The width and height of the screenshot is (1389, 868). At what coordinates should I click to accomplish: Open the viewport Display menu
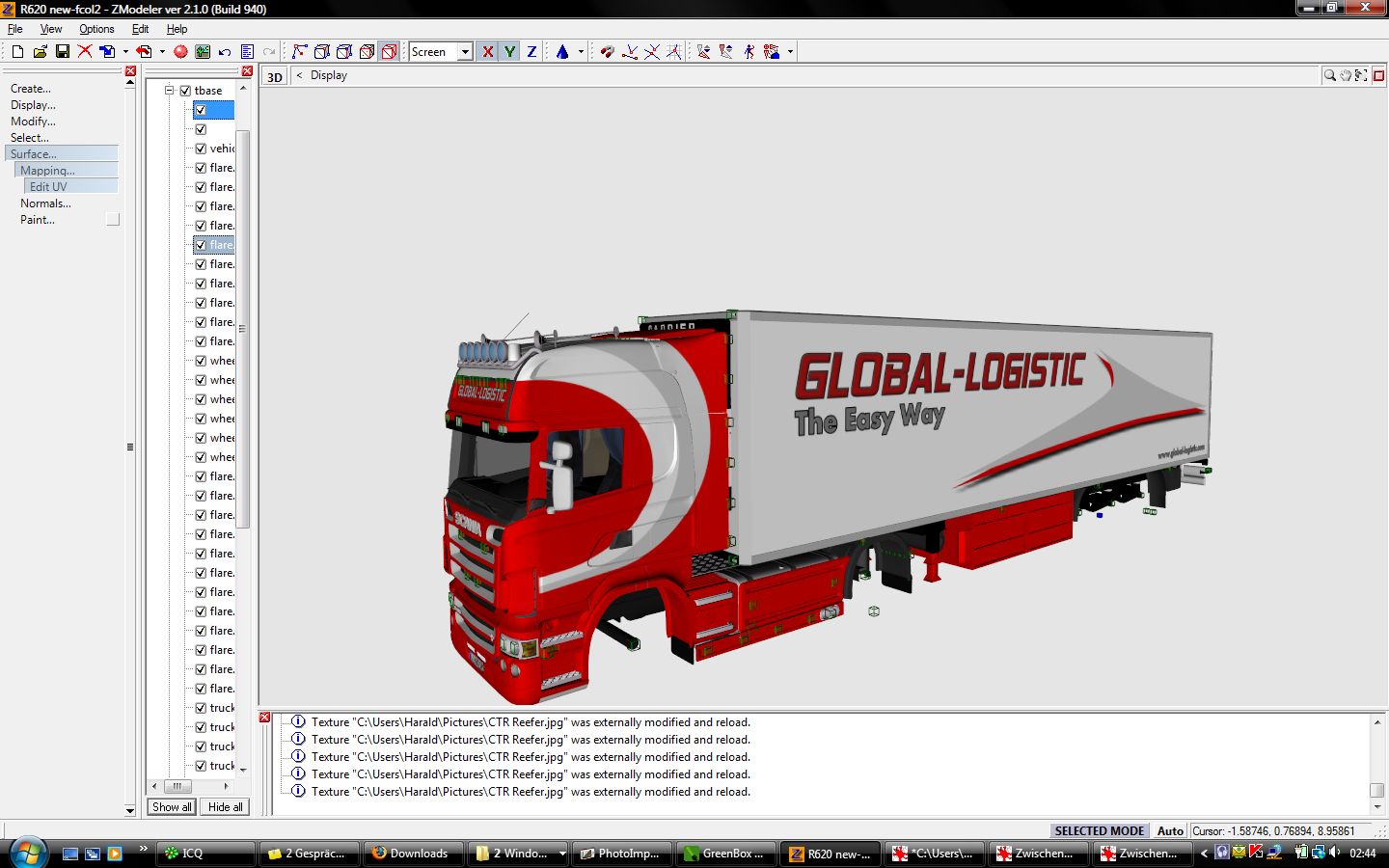[329, 75]
